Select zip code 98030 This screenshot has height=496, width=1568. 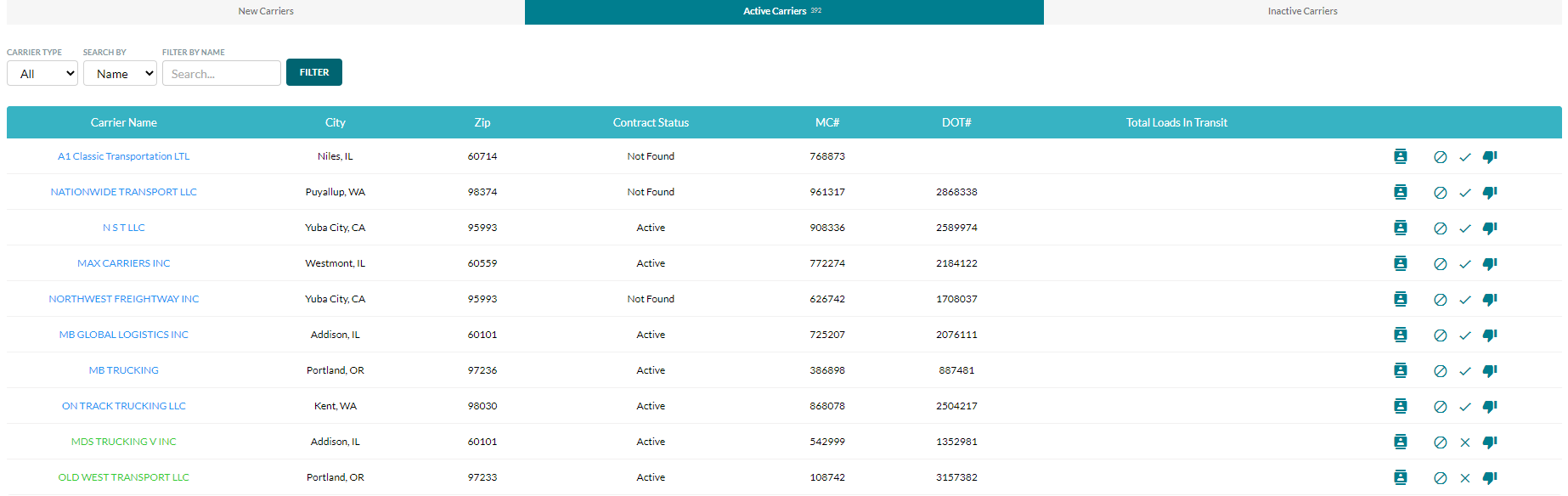(x=482, y=406)
